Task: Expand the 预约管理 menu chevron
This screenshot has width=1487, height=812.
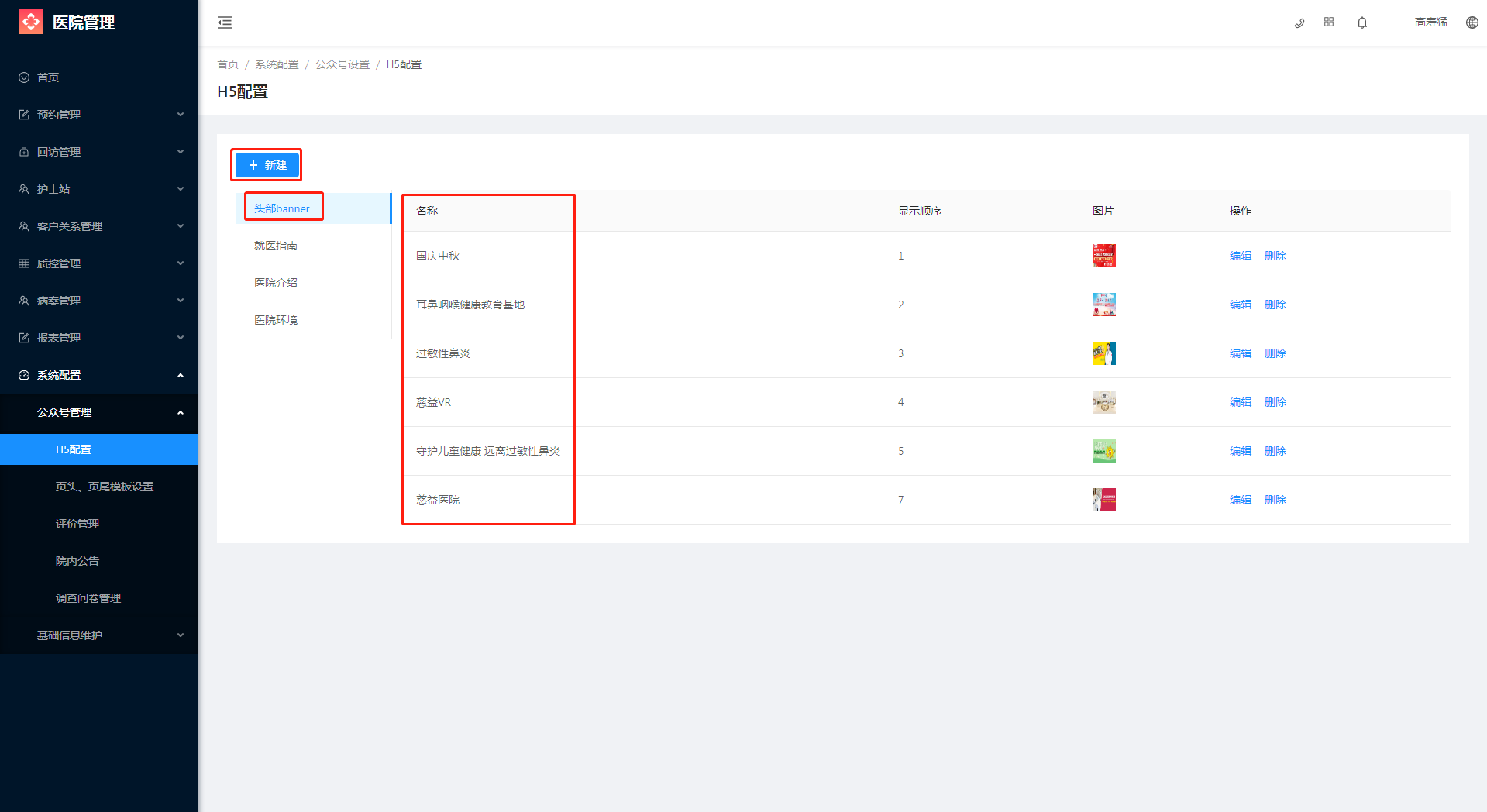Action: pyautogui.click(x=181, y=115)
